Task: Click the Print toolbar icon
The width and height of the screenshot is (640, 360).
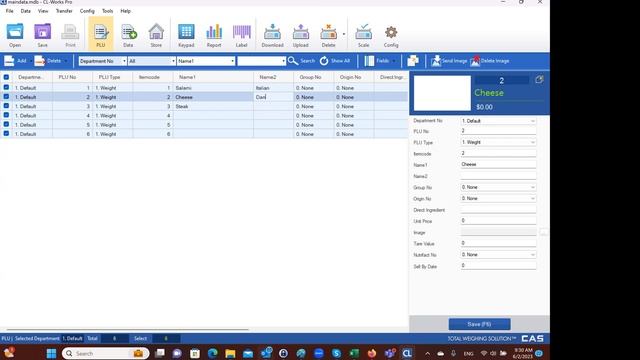Action: pyautogui.click(x=70, y=35)
